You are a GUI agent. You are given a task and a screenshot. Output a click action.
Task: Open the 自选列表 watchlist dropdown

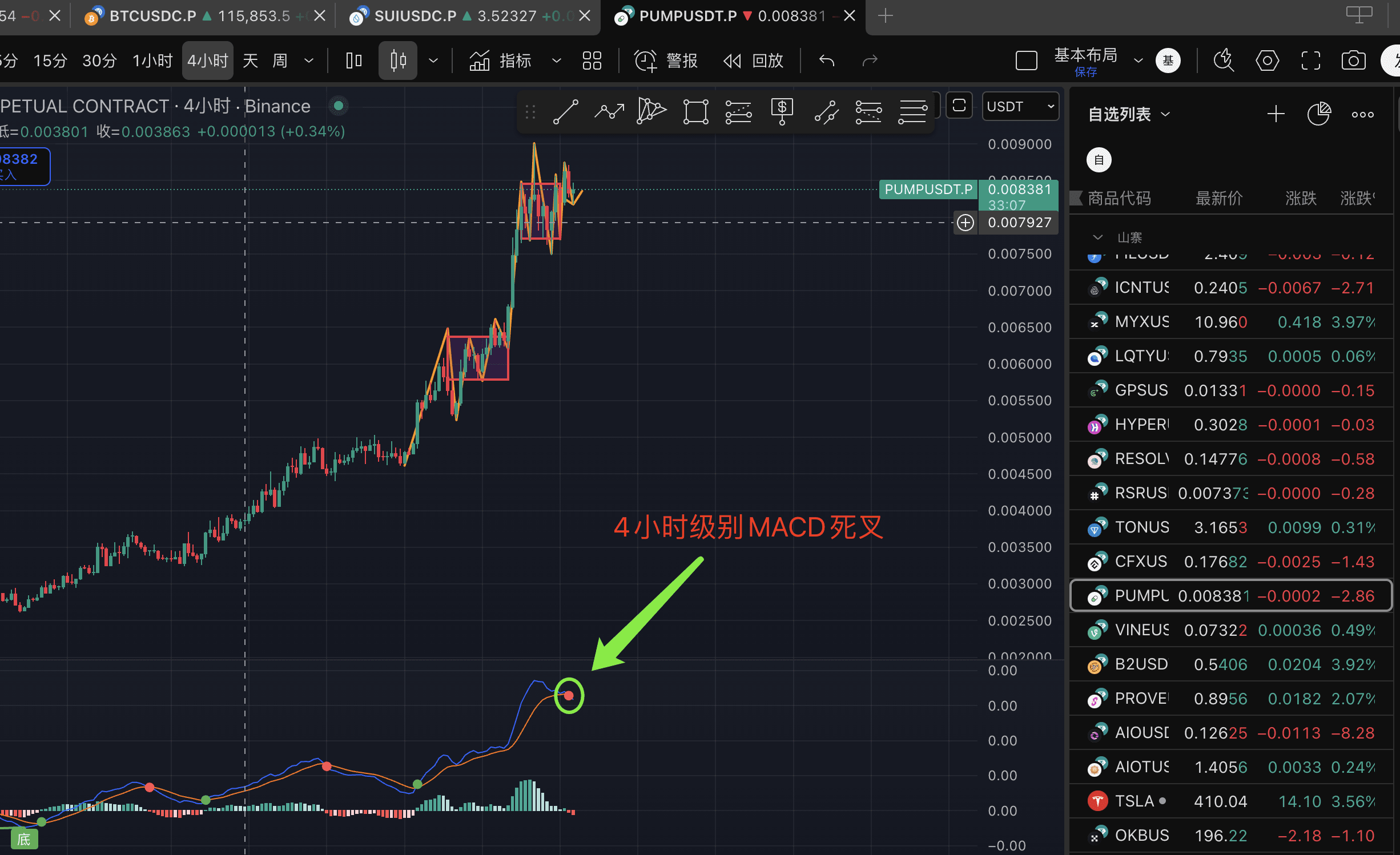pos(1129,115)
